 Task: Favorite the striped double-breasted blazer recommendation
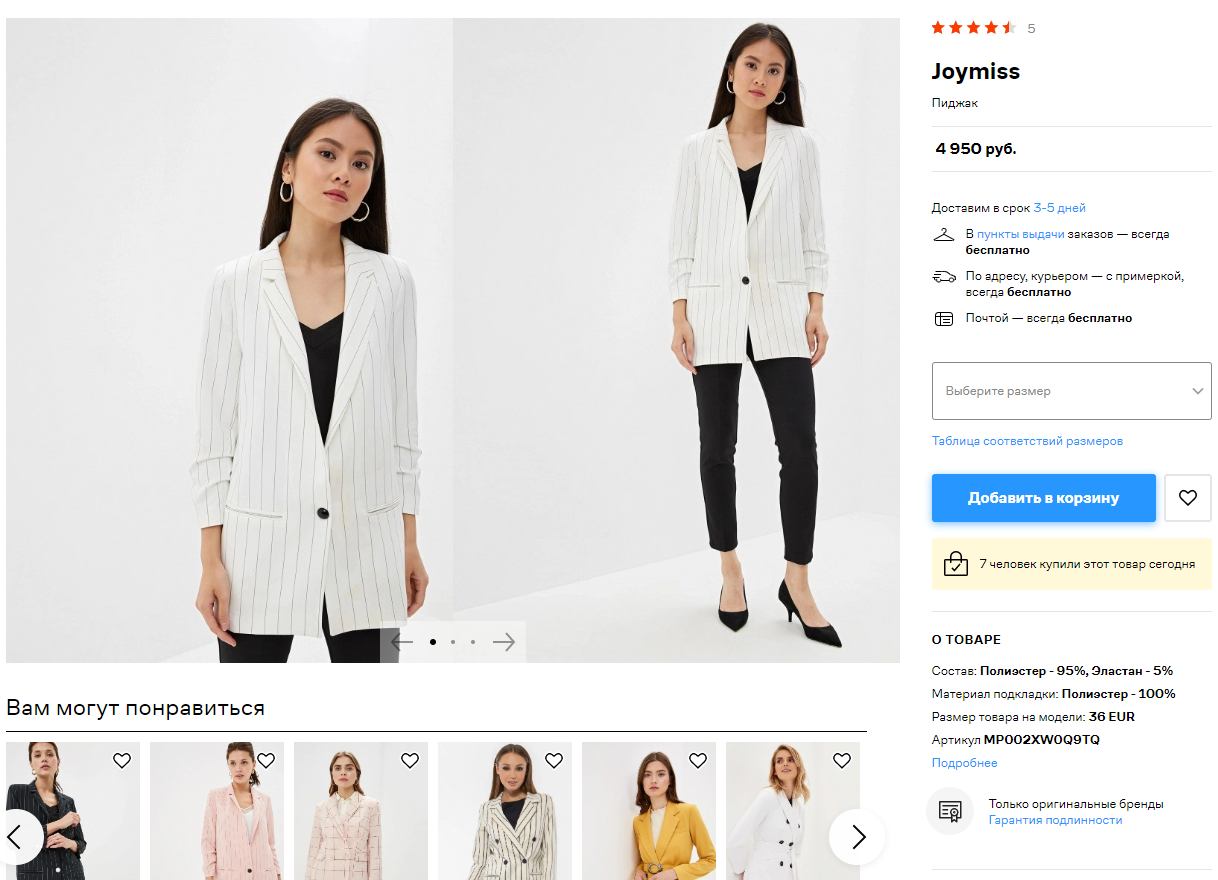(554, 761)
